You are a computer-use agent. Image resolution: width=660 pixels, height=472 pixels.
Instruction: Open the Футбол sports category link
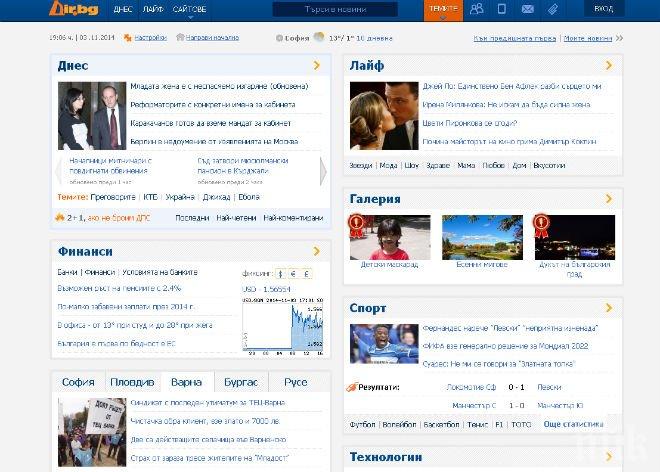point(362,424)
